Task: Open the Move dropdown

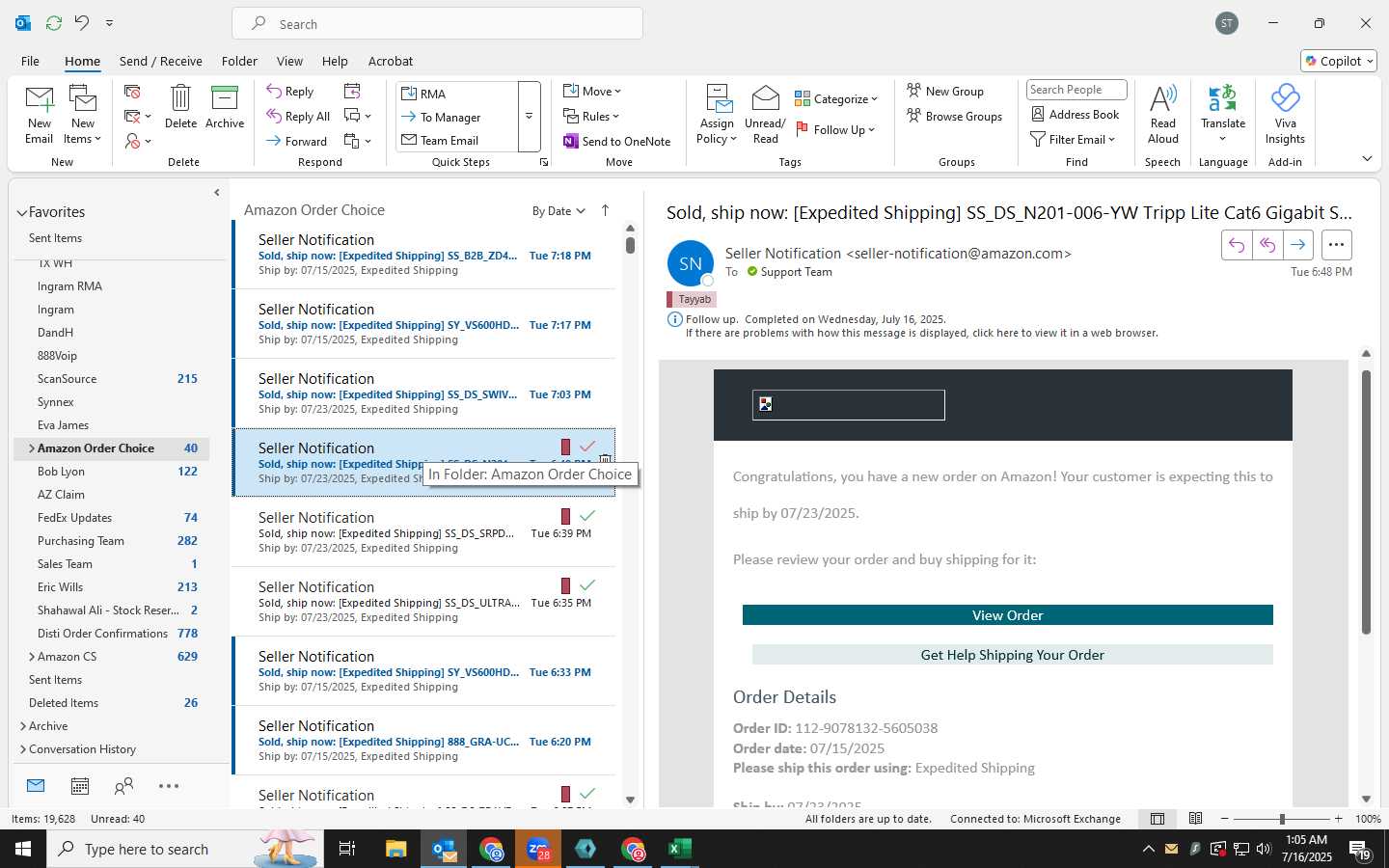Action: pyautogui.click(x=592, y=91)
